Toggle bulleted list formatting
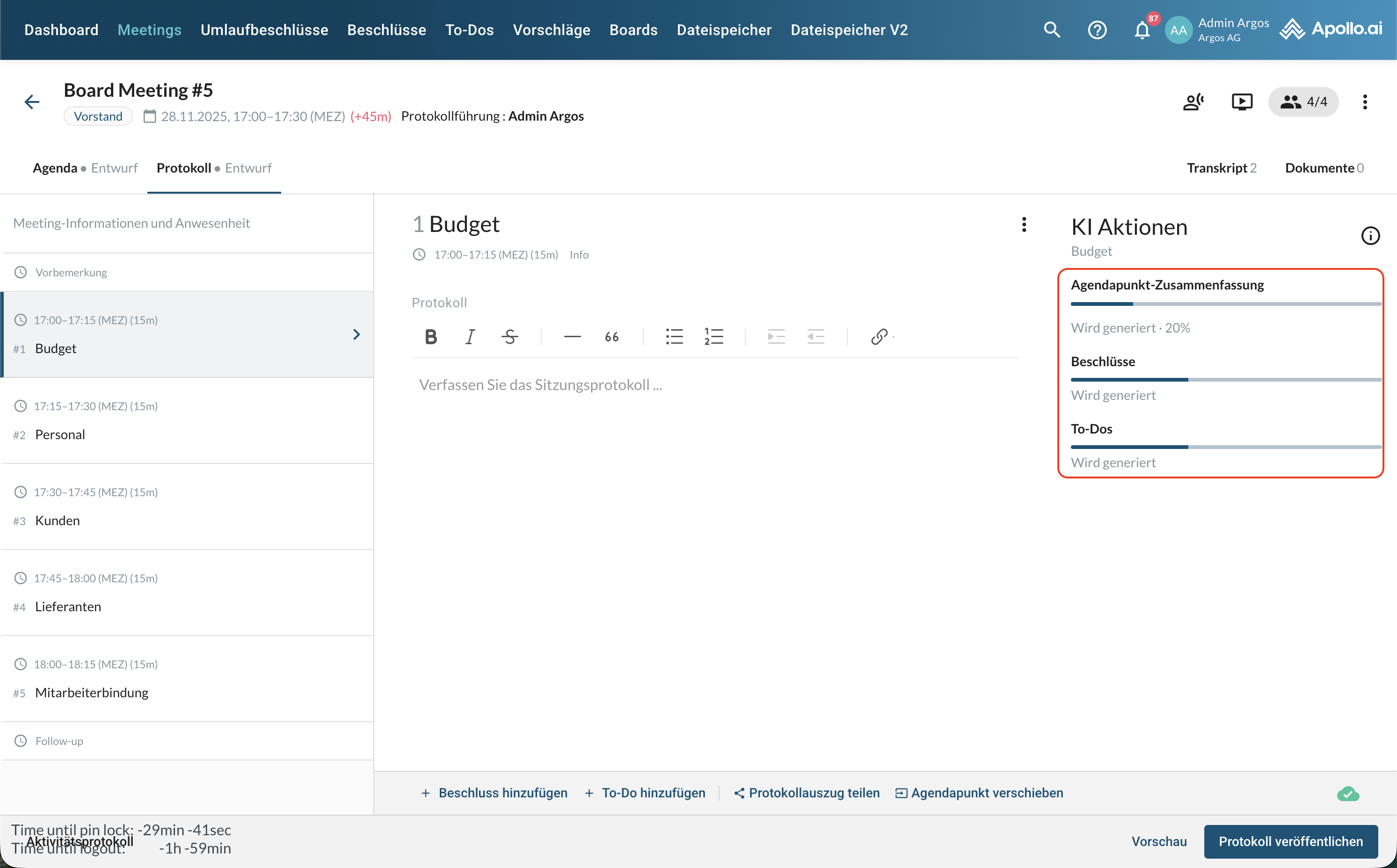1397x868 pixels. click(x=674, y=337)
